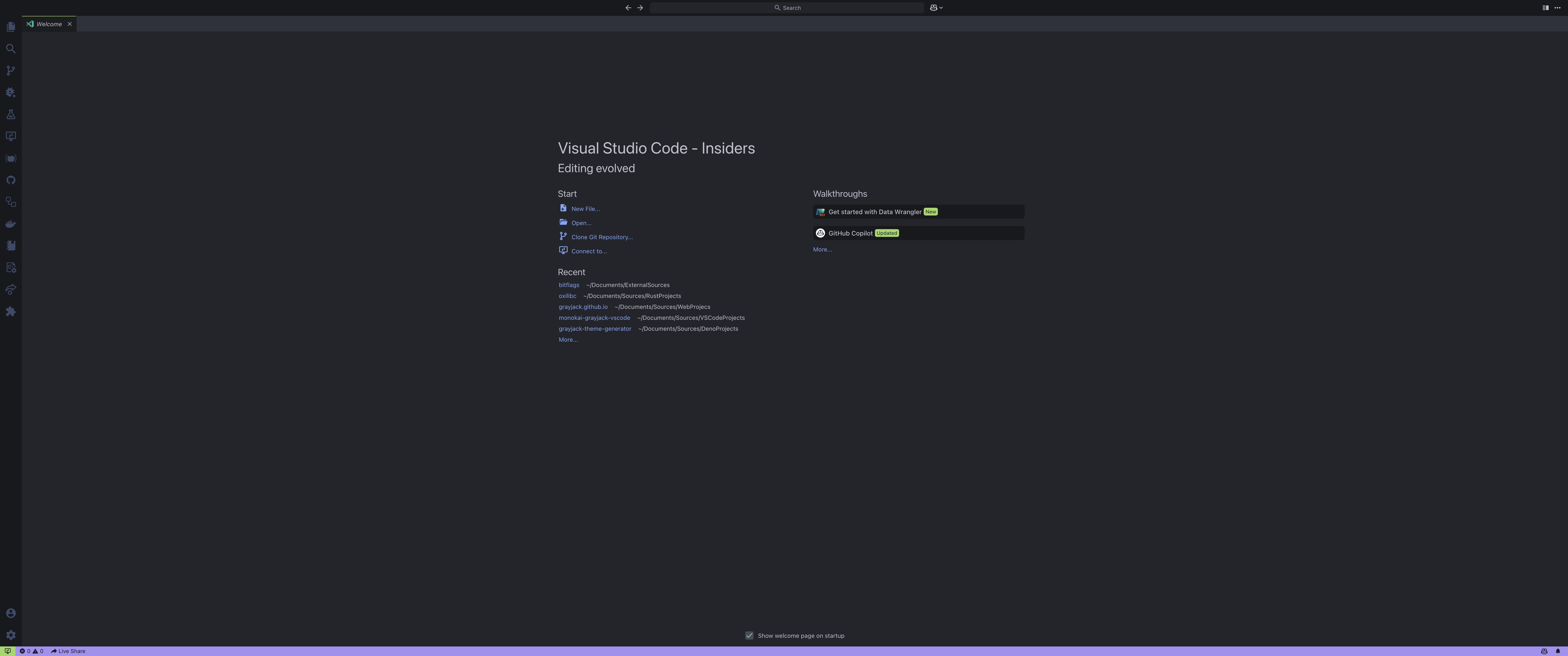Open the GitHub view in activity bar

pyautogui.click(x=10, y=180)
